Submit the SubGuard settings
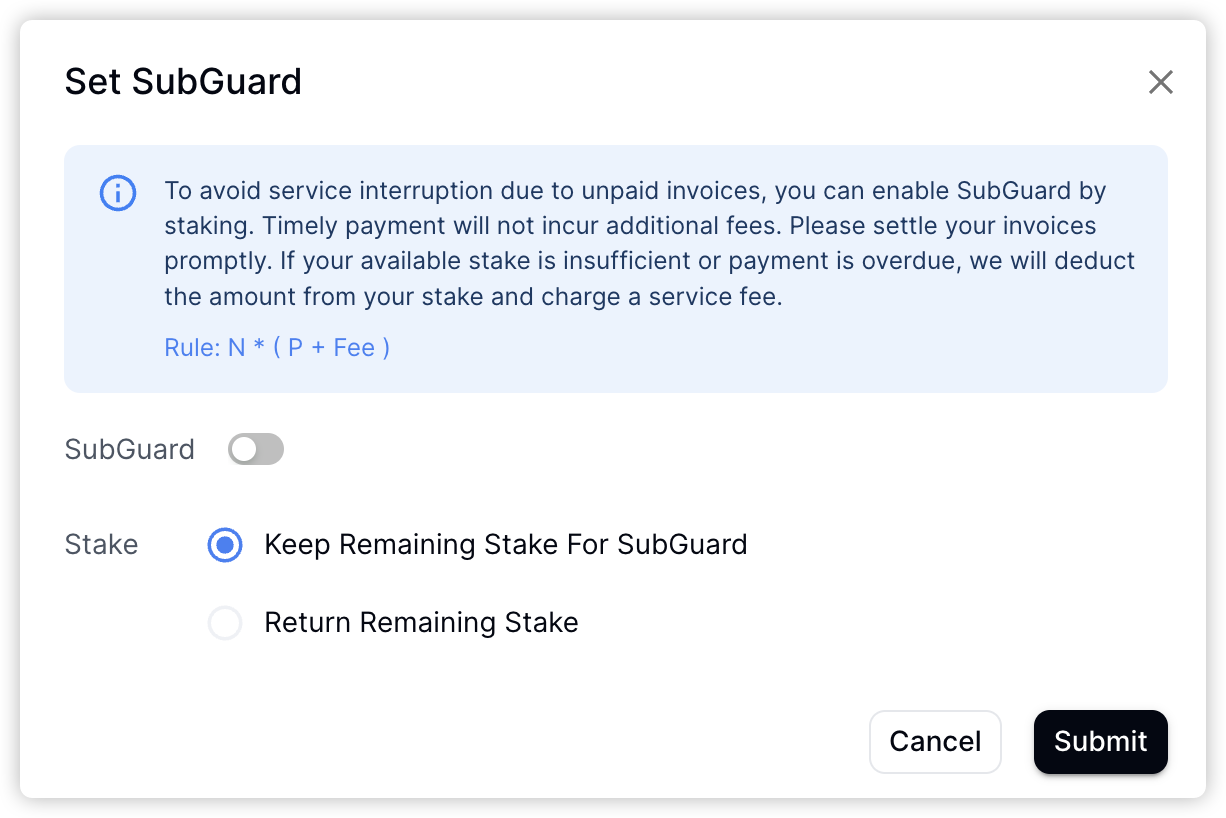The width and height of the screenshot is (1226, 818). coord(1100,741)
